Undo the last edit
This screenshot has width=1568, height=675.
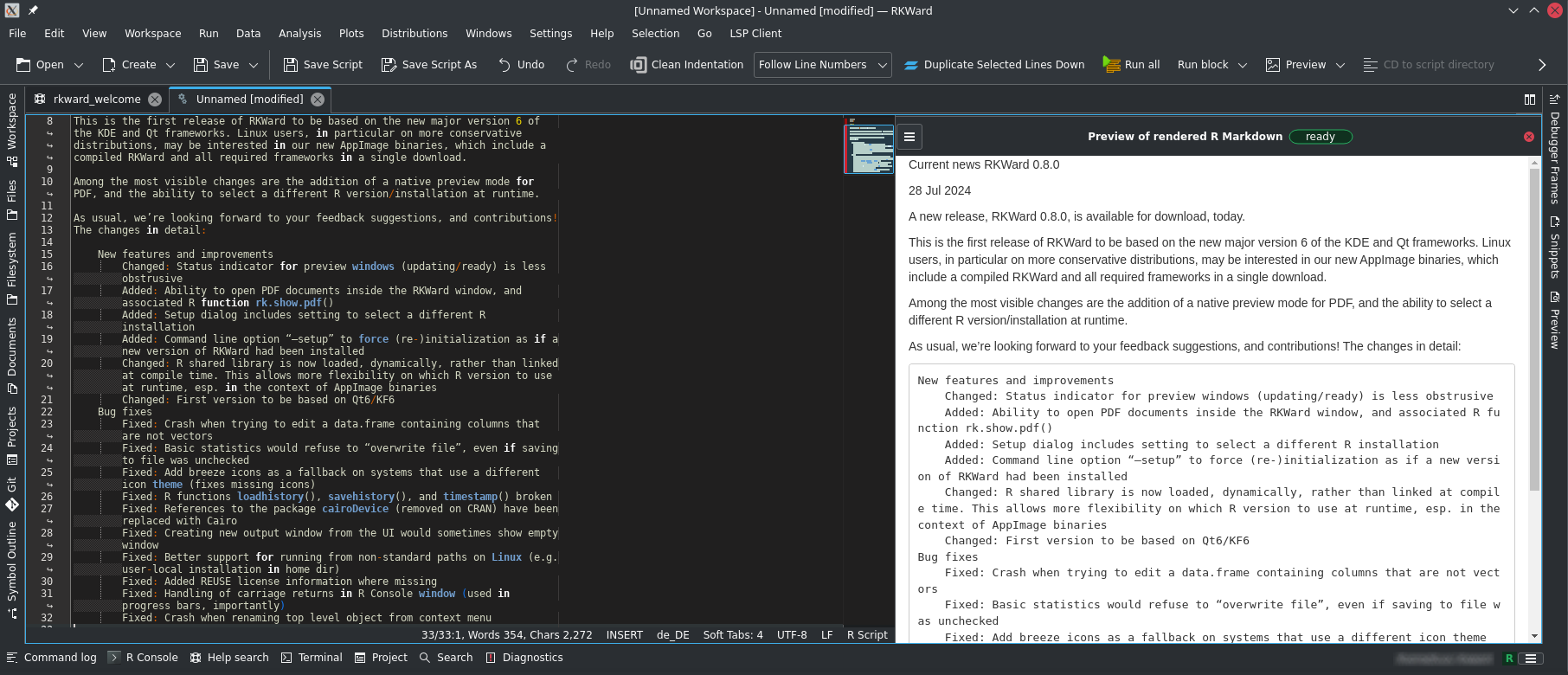[x=521, y=65]
